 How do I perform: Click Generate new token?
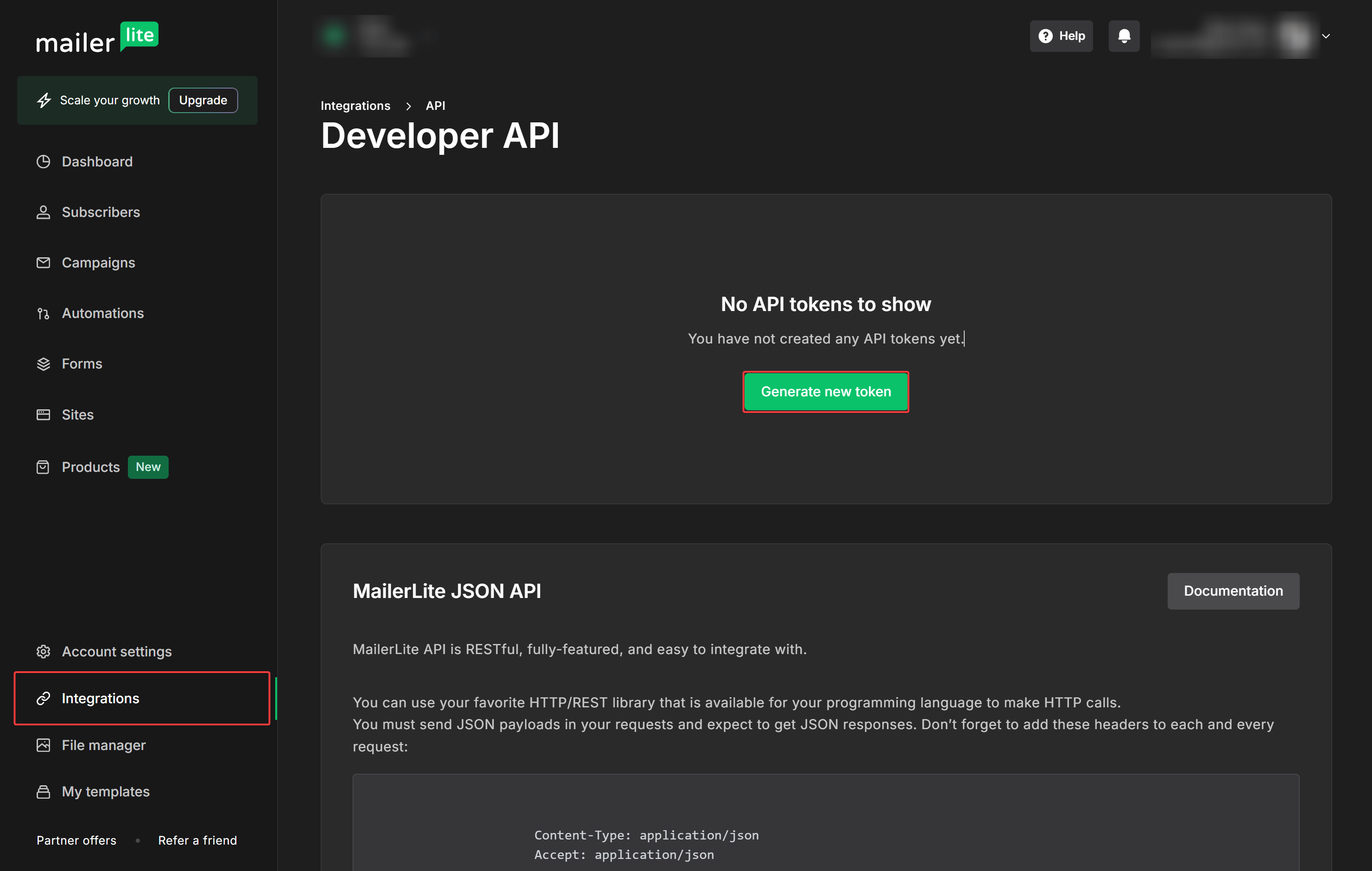pos(826,392)
